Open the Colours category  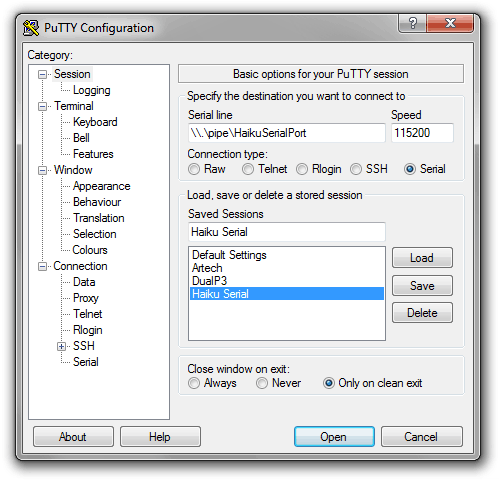pos(90,250)
